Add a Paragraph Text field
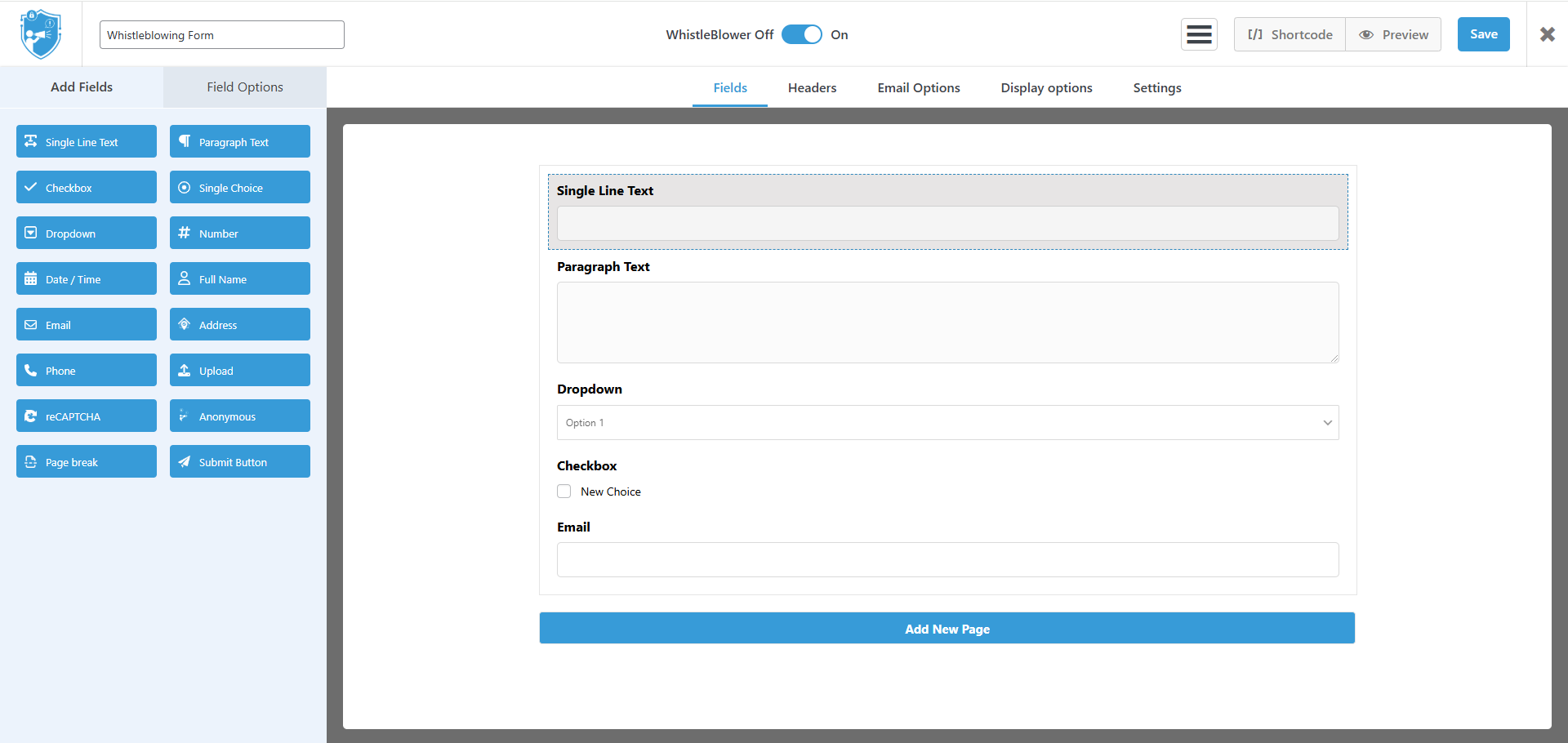 pos(240,141)
